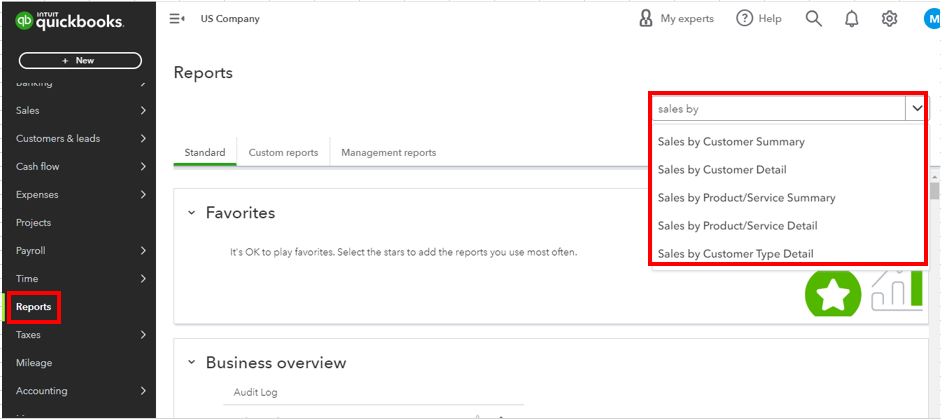Screen dimensions: 941x419
Task: Click the green favorites star graphic
Action: pyautogui.click(x=832, y=295)
